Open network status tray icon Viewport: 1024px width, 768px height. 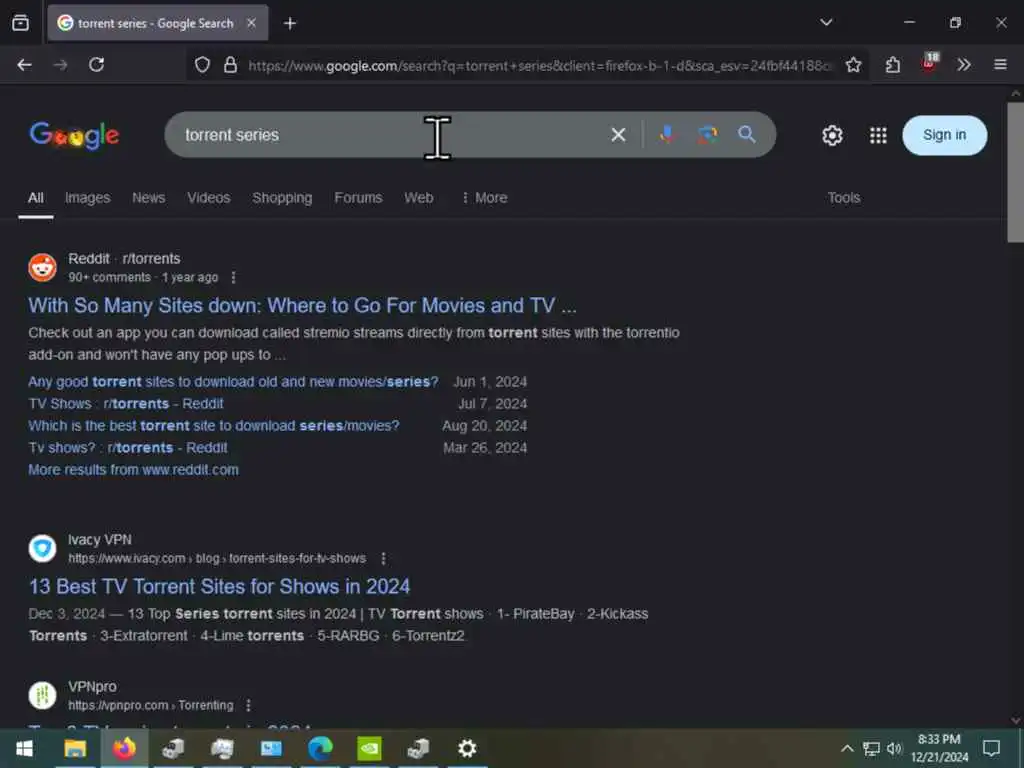click(871, 748)
